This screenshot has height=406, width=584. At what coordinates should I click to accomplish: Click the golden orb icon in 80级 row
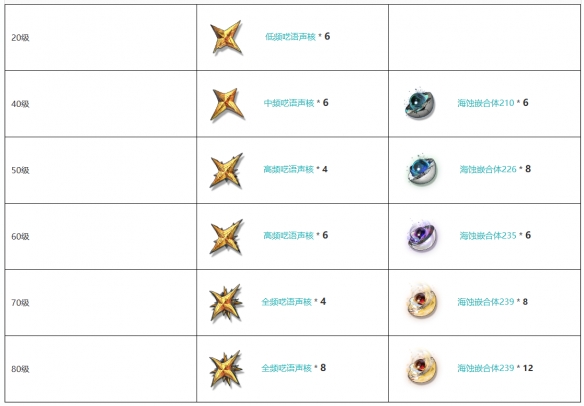[421, 367]
